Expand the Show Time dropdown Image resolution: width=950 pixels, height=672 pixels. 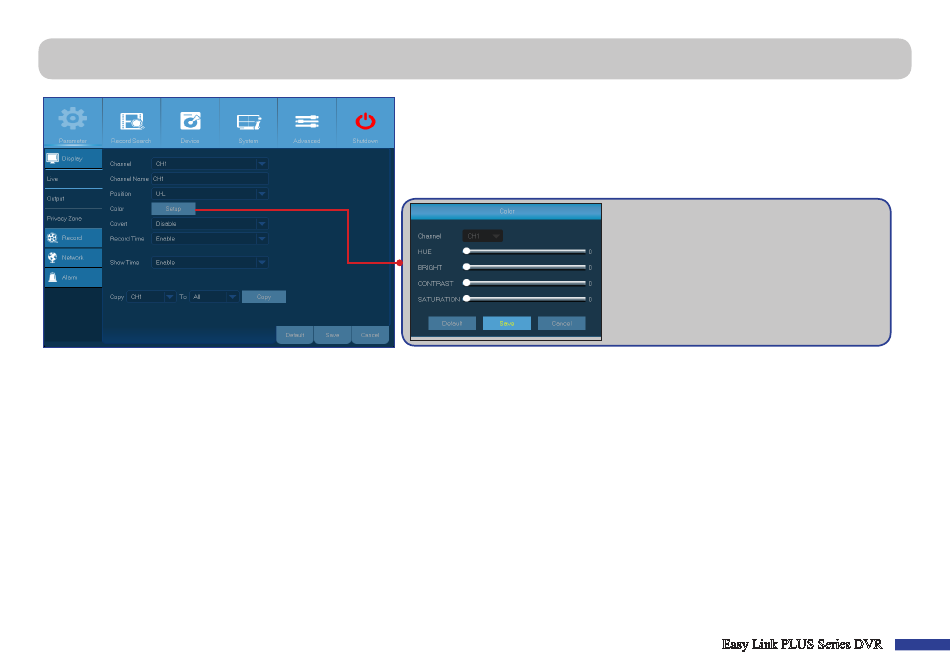tap(210, 262)
